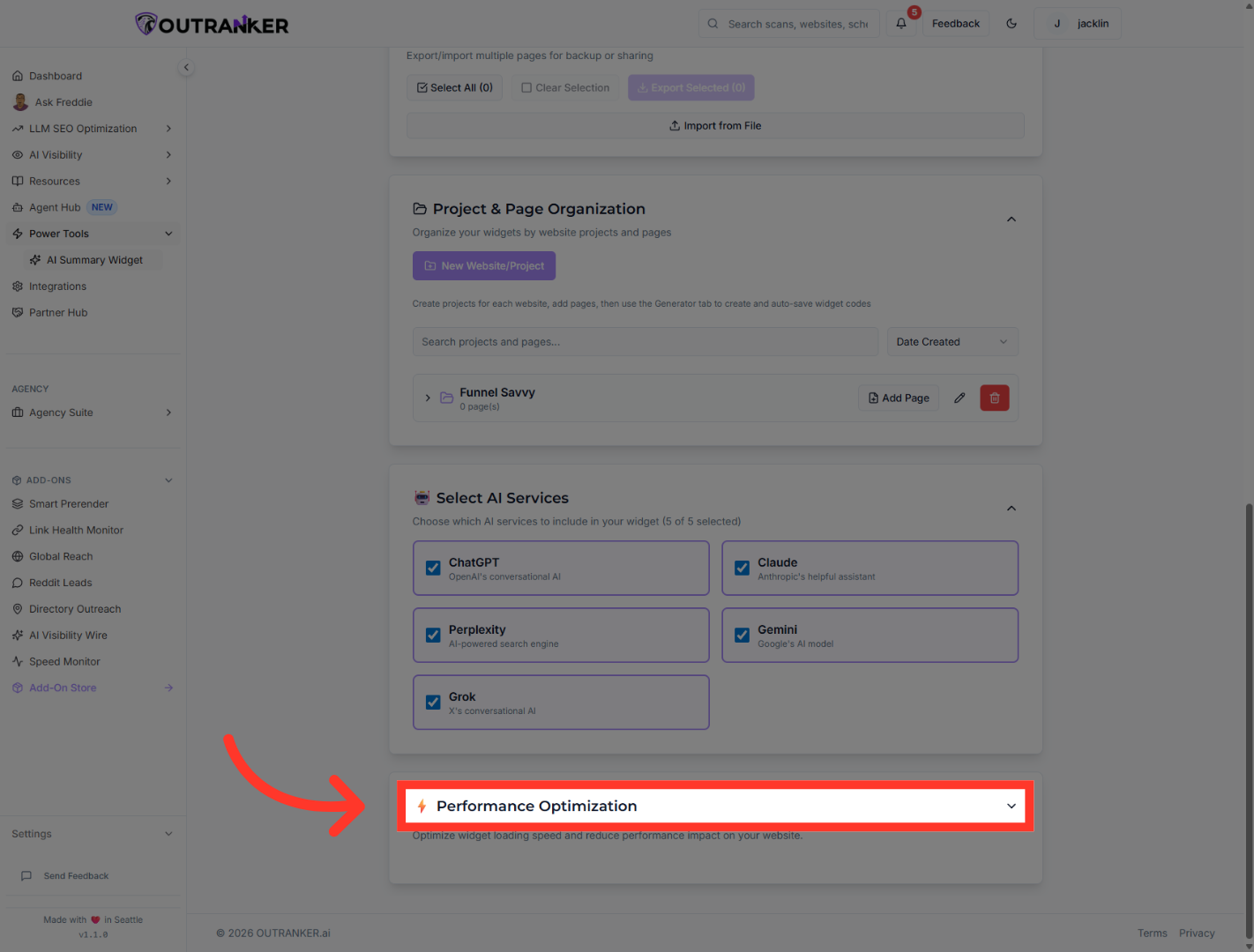Viewport: 1254px width, 952px height.
Task: Expand the Funnel Savvy project row
Action: 428,398
